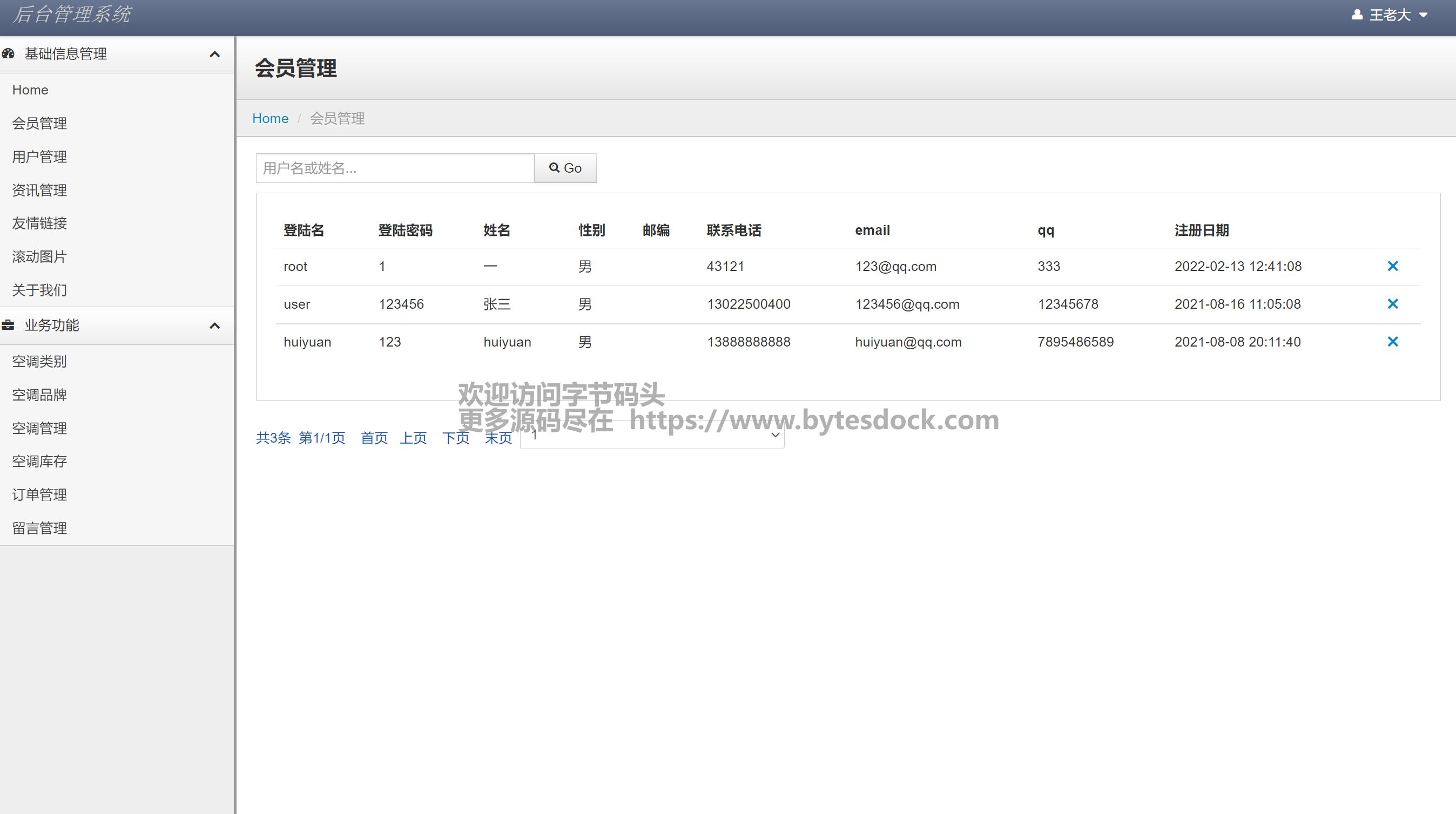Screen dimensions: 1456x814
Task: Jump to 末页 pagination link
Action: [x=498, y=438]
